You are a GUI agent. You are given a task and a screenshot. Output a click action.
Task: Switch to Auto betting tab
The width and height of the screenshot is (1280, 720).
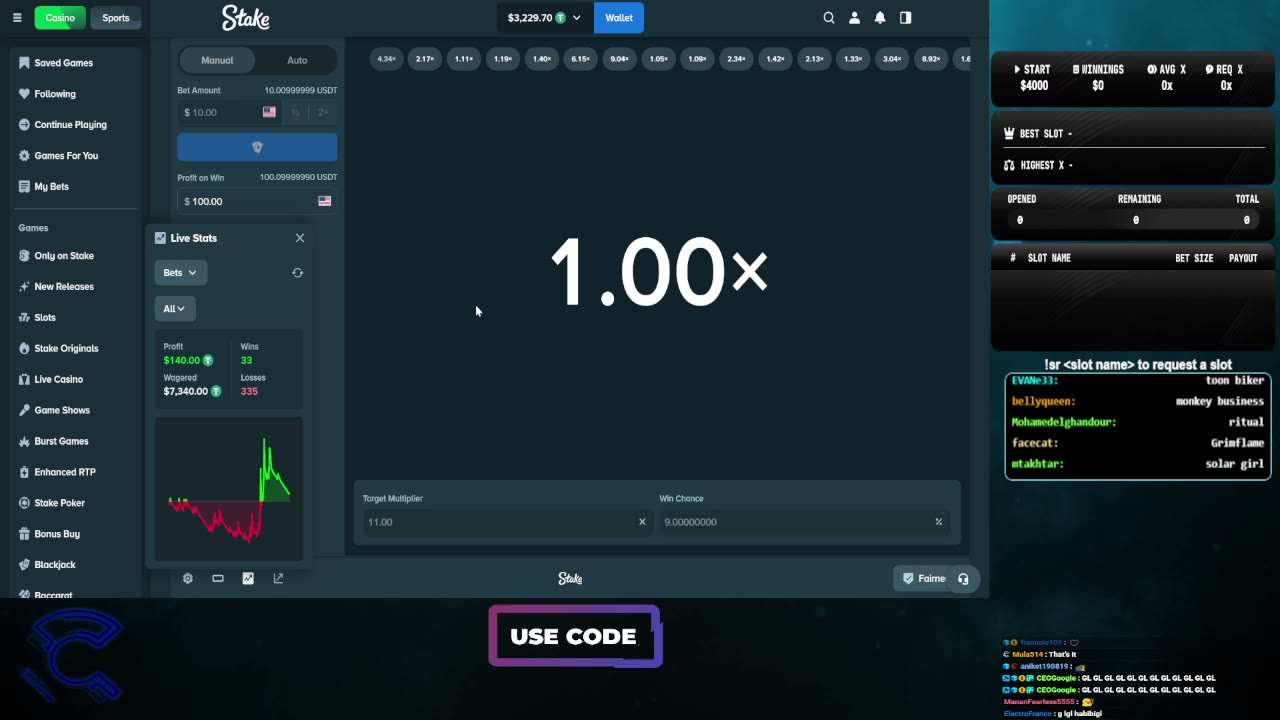pos(297,60)
